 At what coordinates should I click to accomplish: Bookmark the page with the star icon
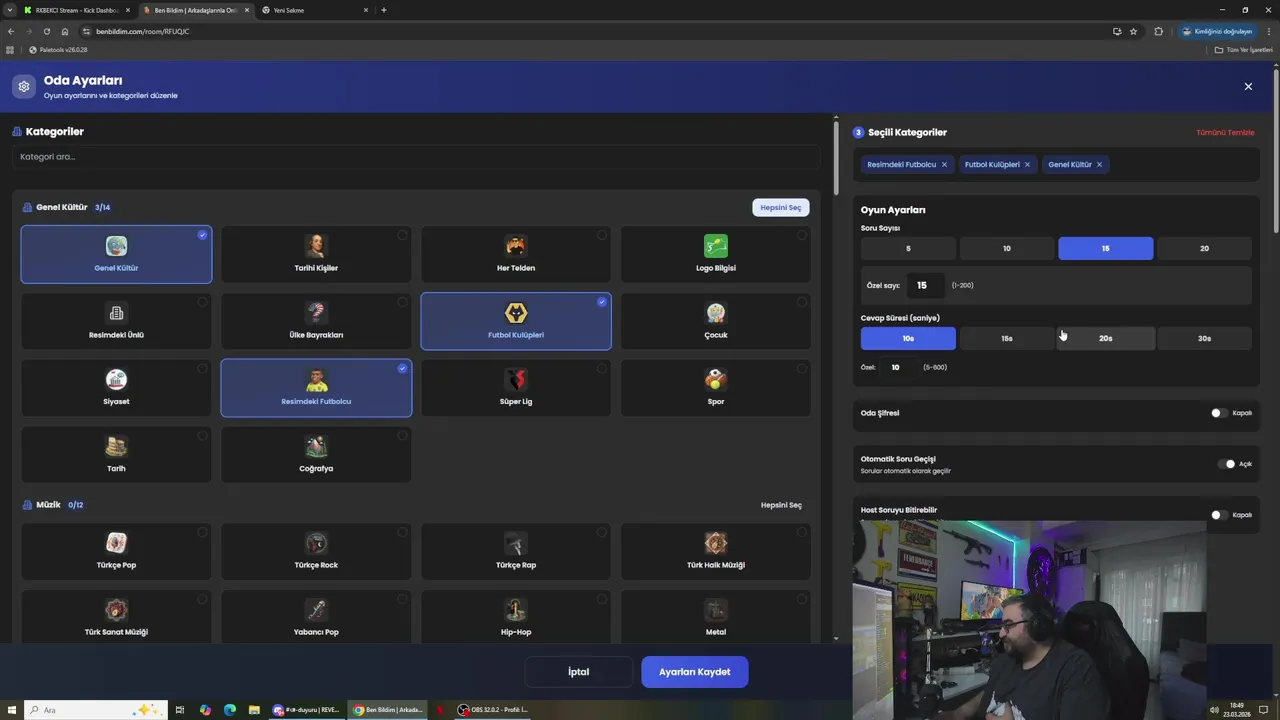pyautogui.click(x=1133, y=31)
